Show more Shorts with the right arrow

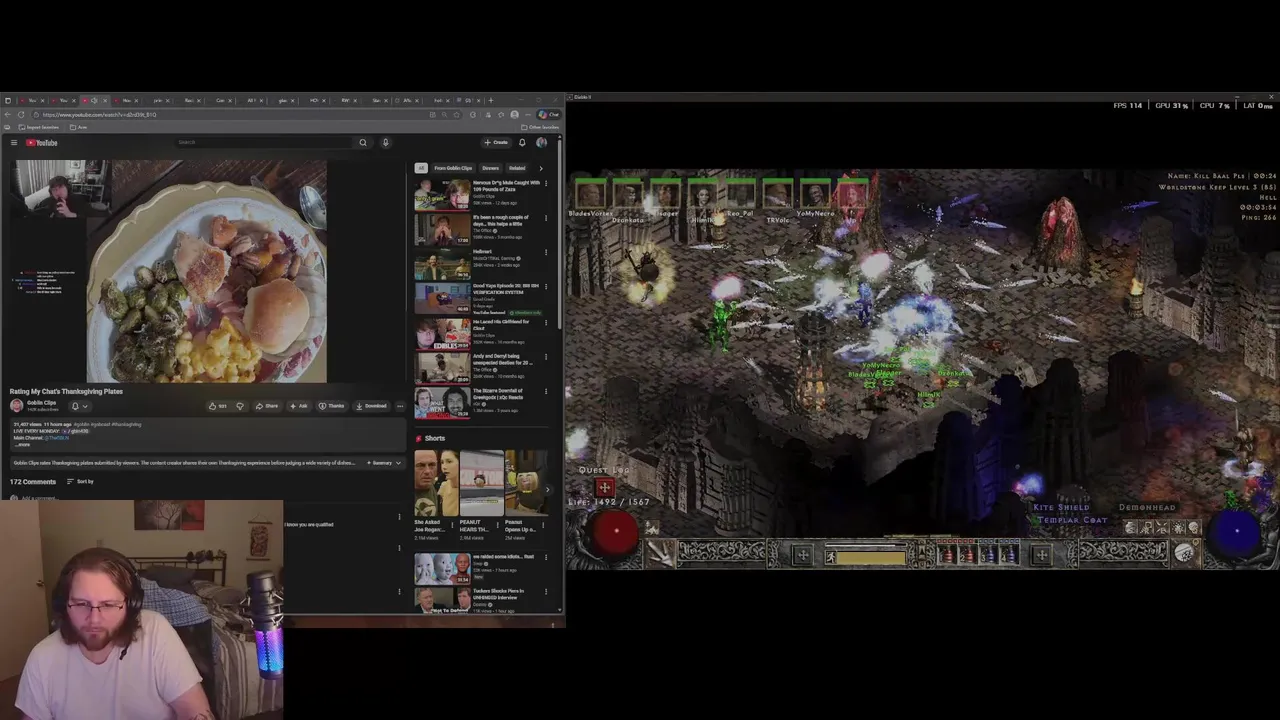click(x=547, y=491)
